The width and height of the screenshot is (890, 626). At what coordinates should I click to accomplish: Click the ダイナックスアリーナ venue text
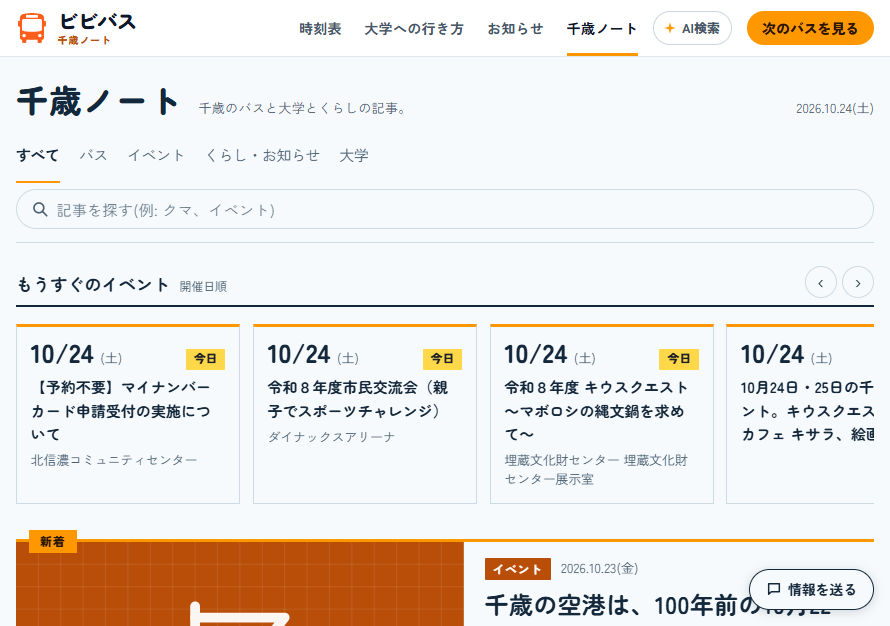[331, 437]
